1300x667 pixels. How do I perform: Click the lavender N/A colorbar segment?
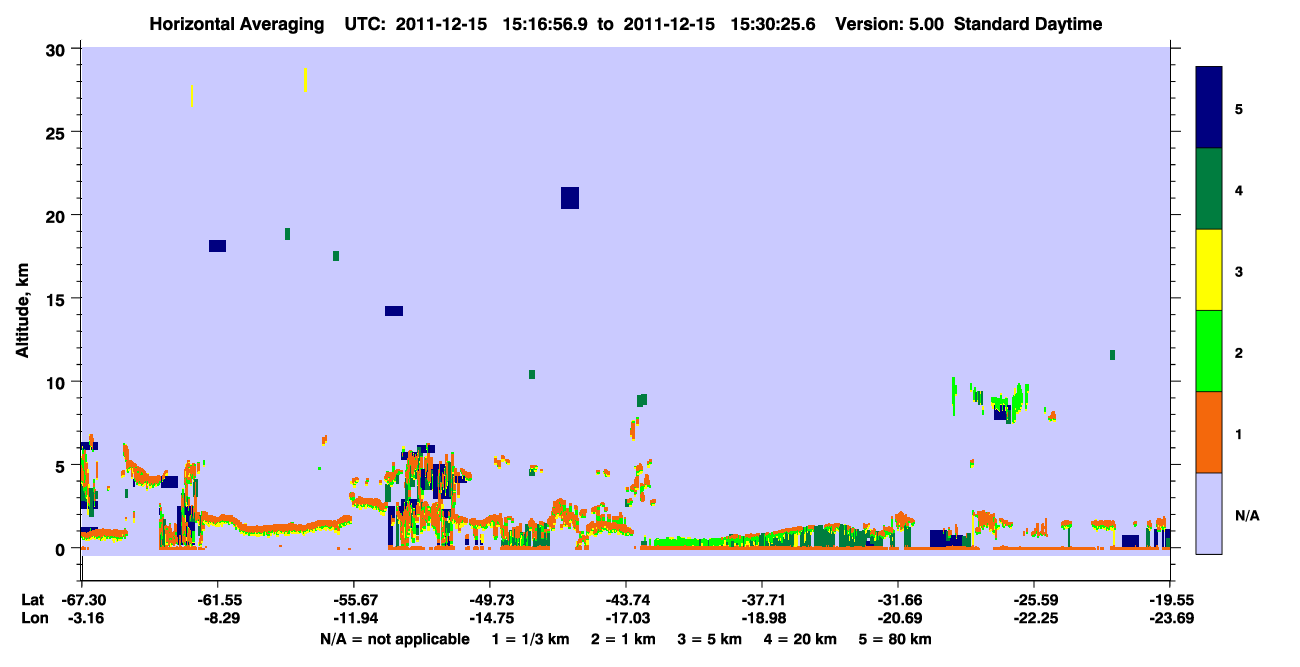click(1209, 513)
